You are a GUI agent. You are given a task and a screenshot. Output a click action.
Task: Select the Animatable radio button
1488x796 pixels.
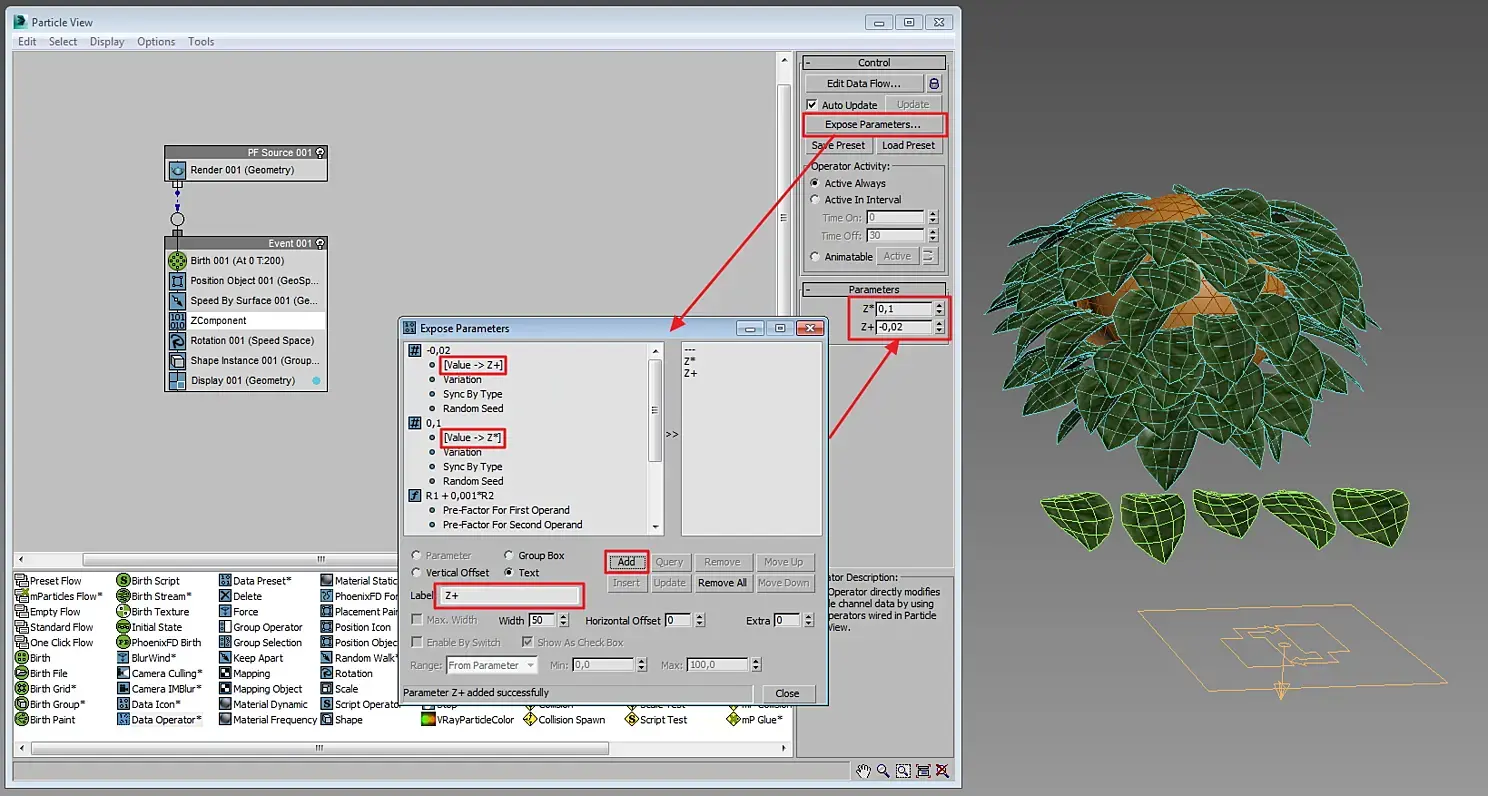point(815,257)
